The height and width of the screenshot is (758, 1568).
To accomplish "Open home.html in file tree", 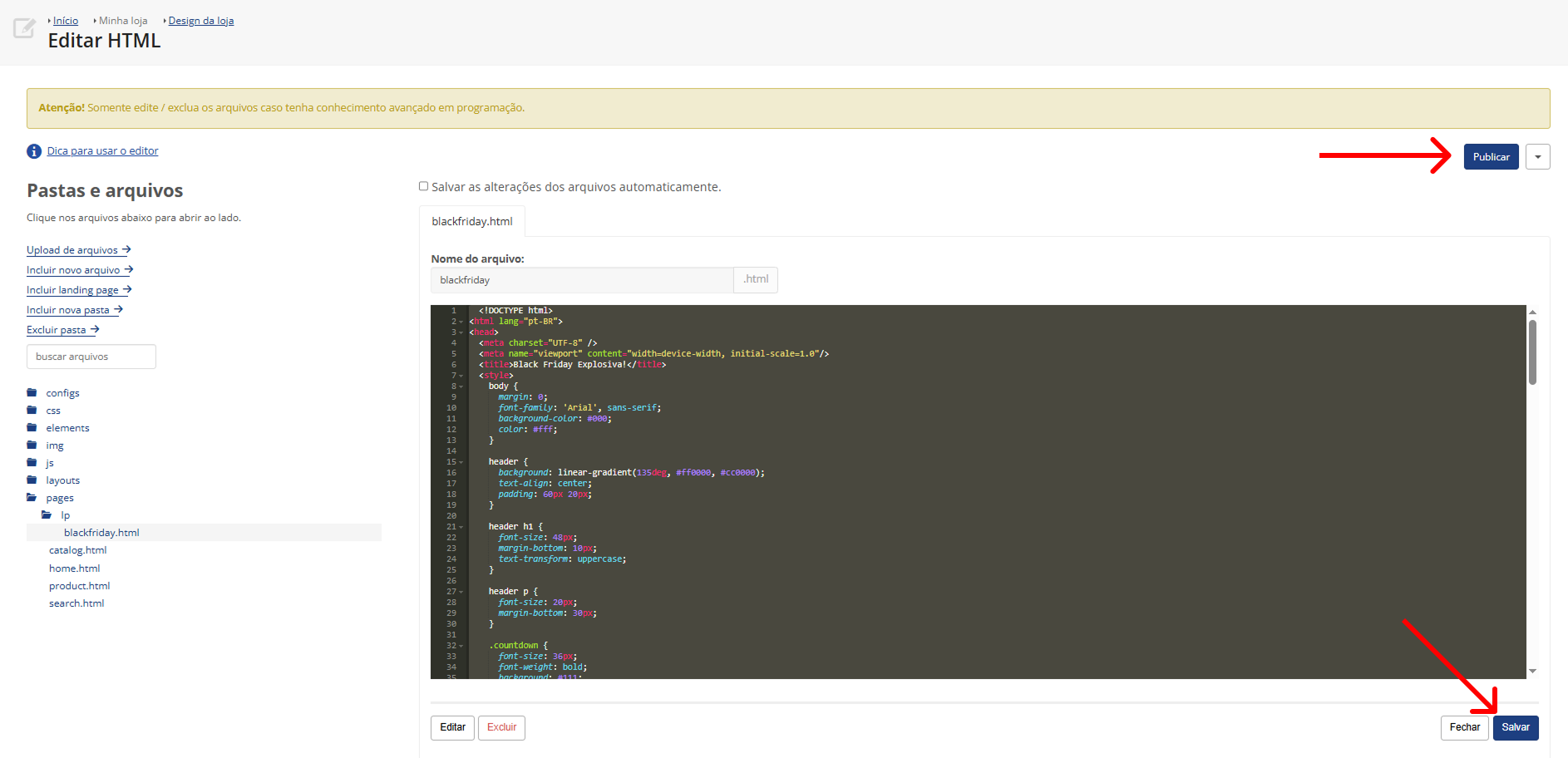I will (74, 568).
